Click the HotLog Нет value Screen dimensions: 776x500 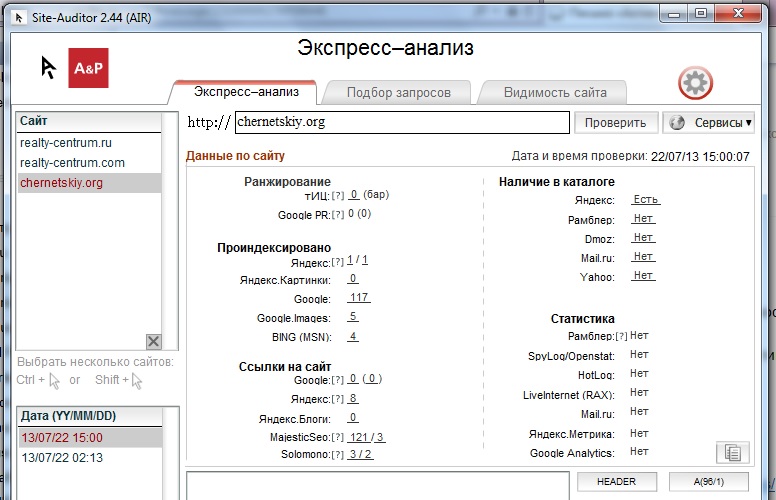(639, 374)
